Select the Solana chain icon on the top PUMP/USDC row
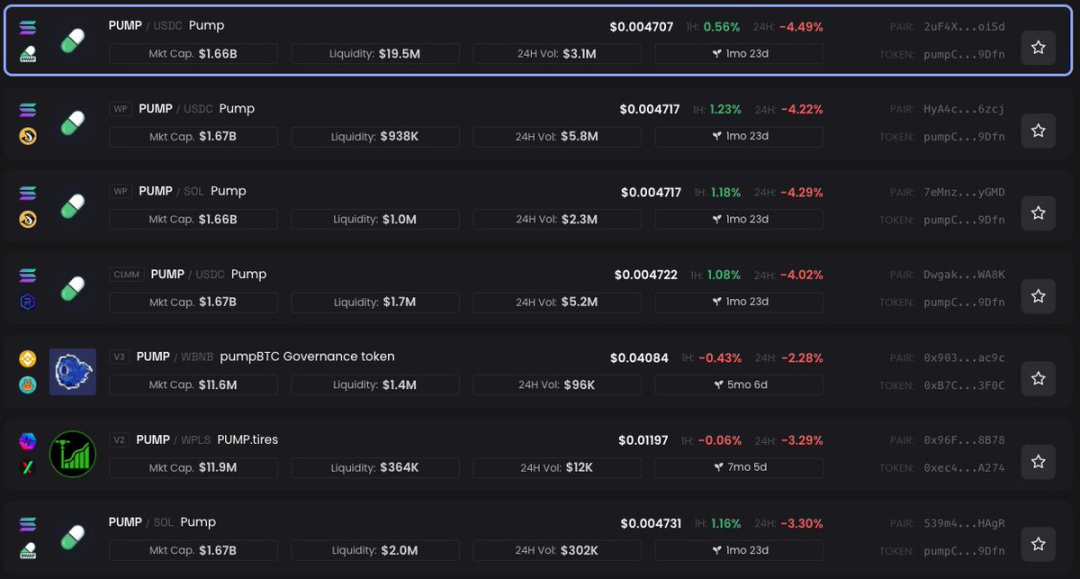The height and width of the screenshot is (579, 1080). click(x=27, y=28)
